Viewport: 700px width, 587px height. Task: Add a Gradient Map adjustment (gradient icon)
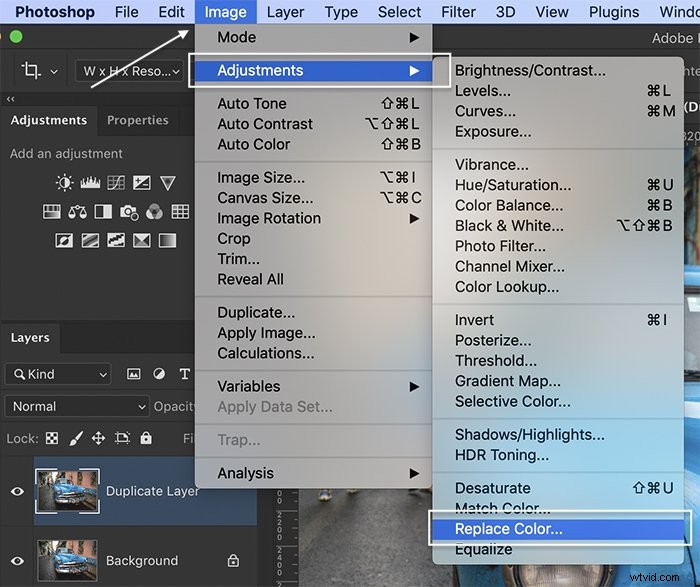[x=167, y=241]
